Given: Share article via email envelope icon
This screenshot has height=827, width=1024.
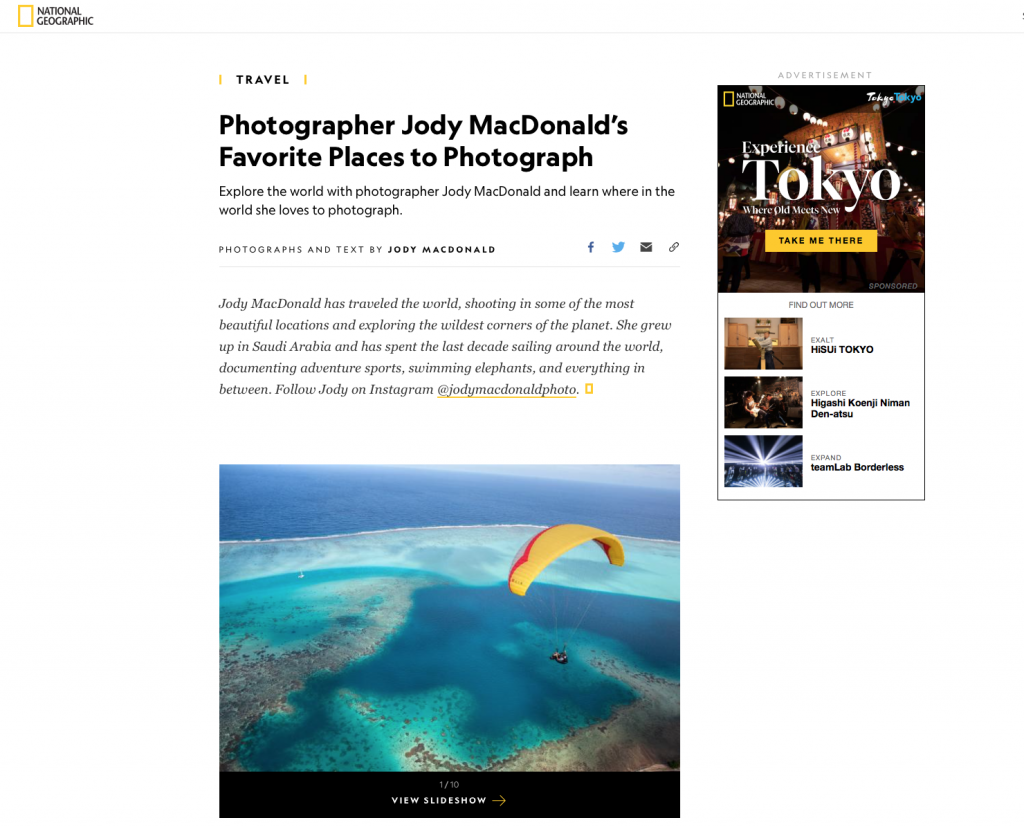Looking at the screenshot, I should point(646,247).
